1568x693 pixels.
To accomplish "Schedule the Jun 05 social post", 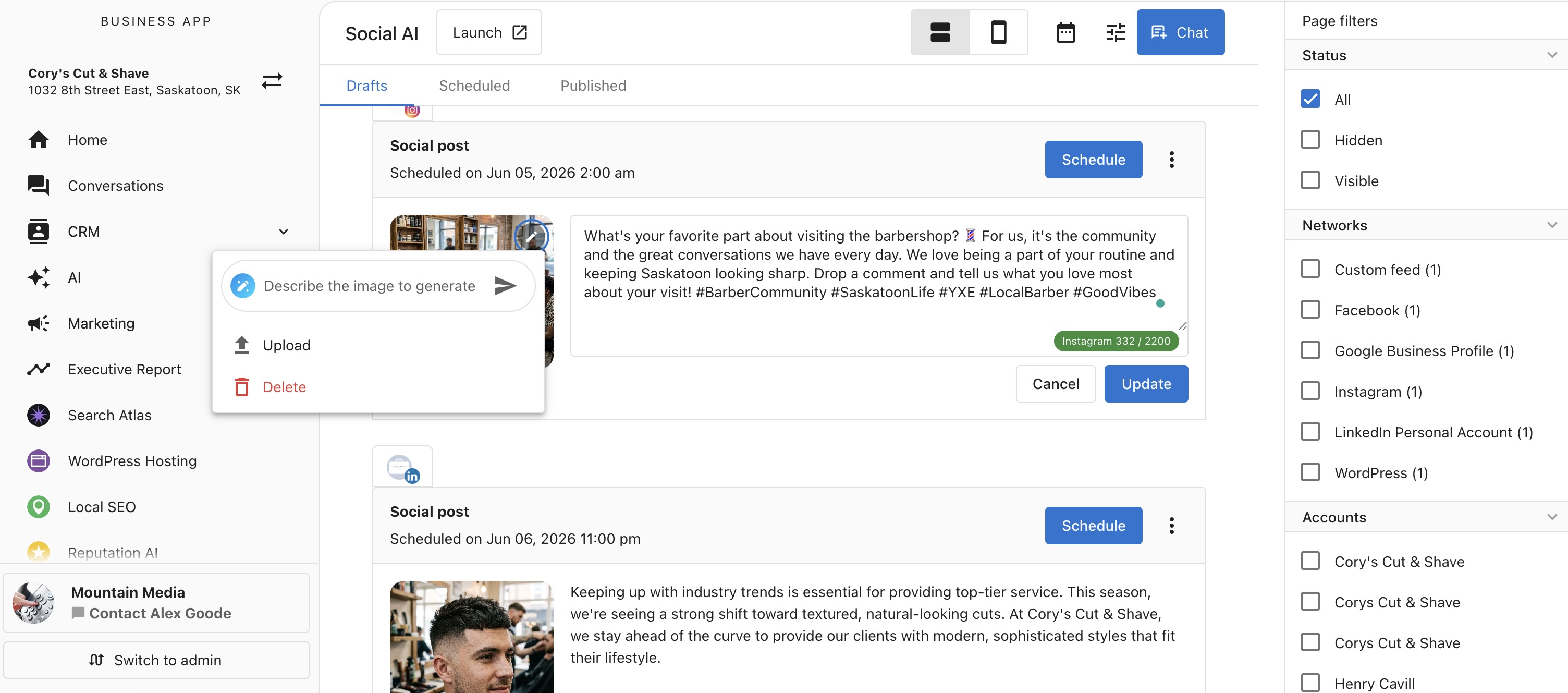I will coord(1093,160).
